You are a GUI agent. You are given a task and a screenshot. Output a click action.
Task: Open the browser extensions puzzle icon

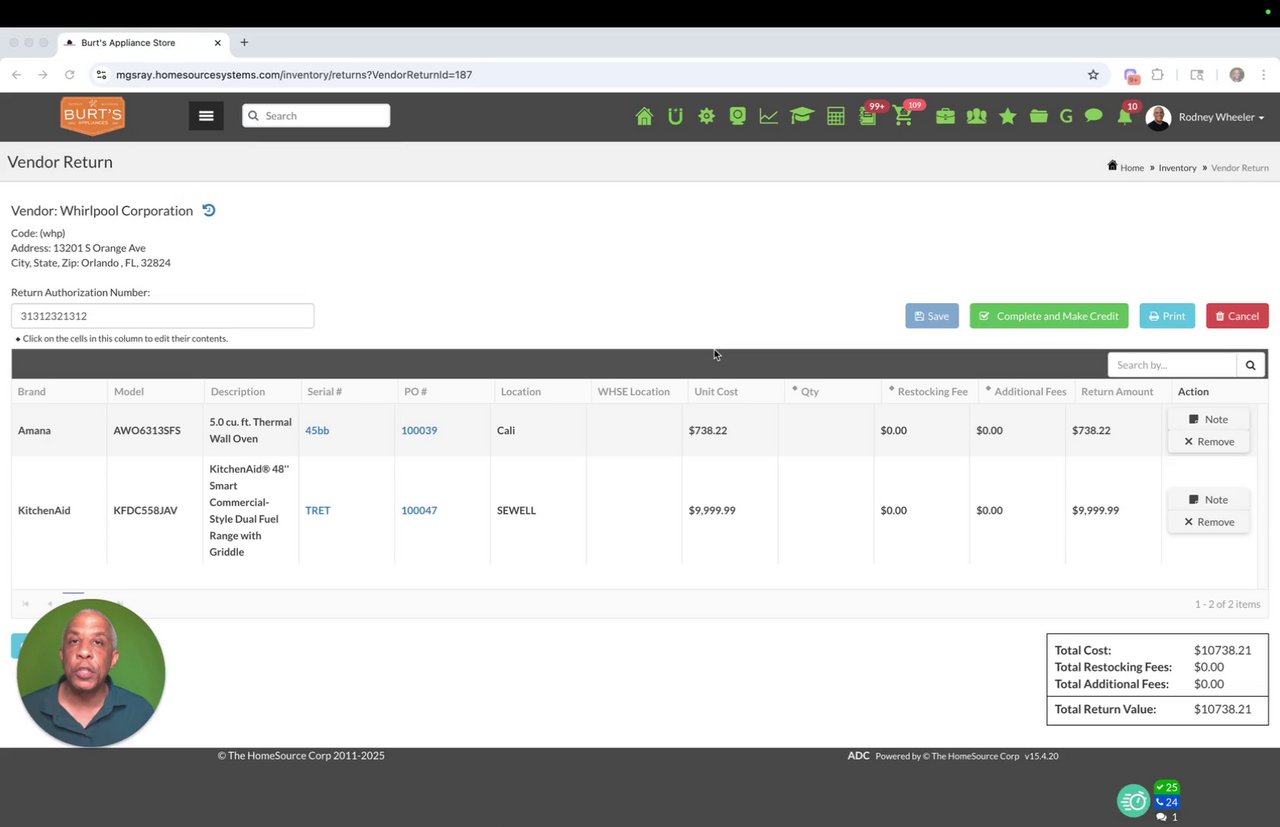[1158, 75]
